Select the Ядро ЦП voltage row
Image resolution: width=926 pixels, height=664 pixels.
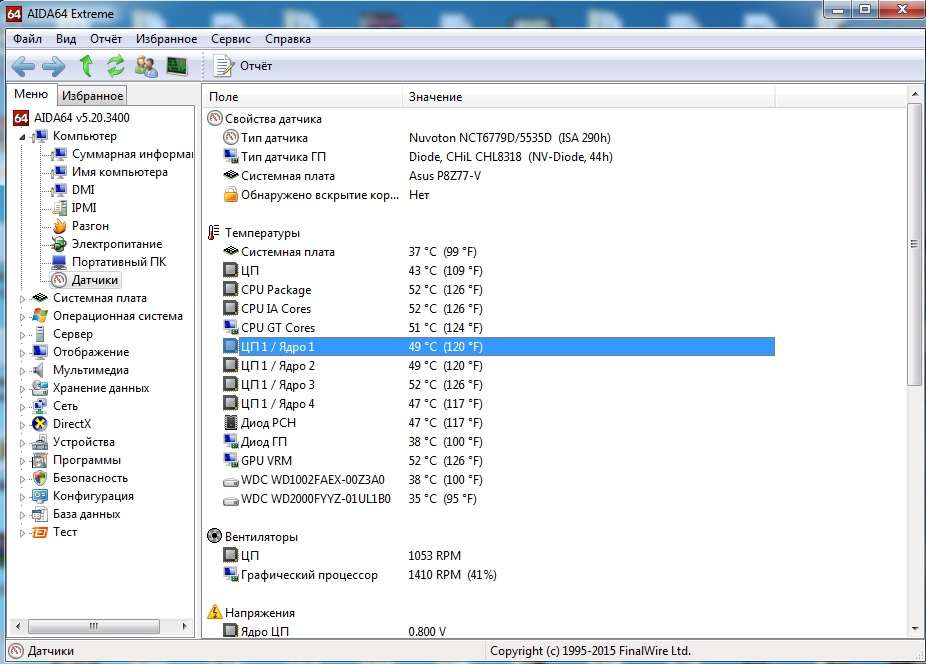(498, 631)
